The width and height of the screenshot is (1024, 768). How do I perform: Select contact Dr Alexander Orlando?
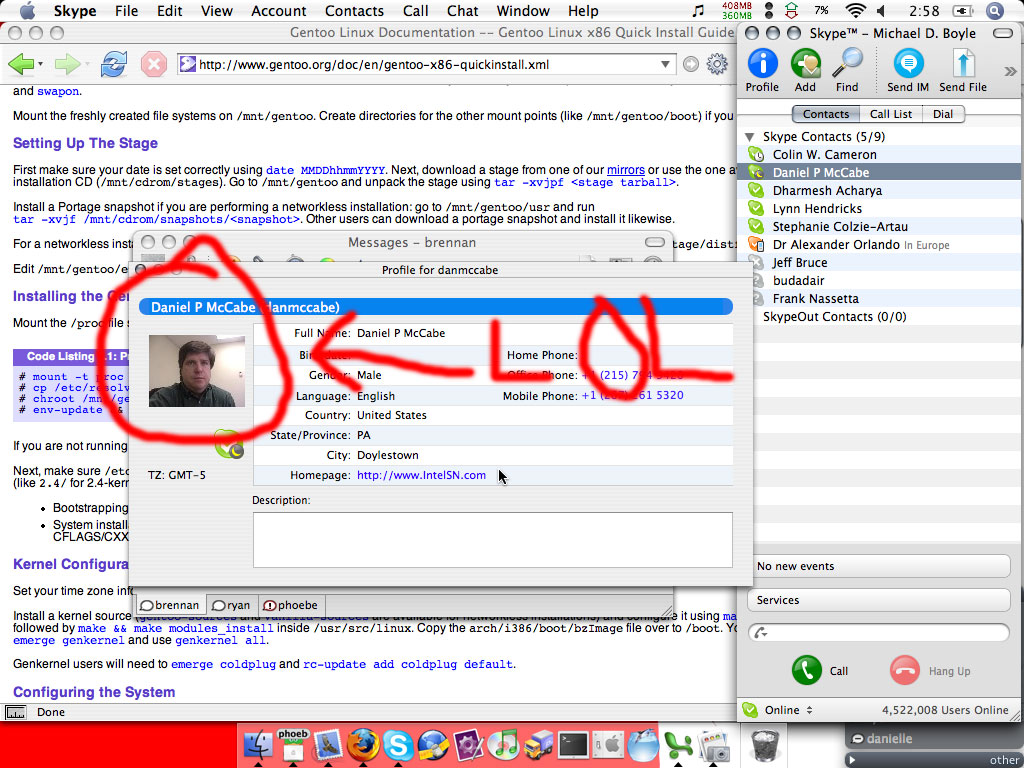(878, 245)
